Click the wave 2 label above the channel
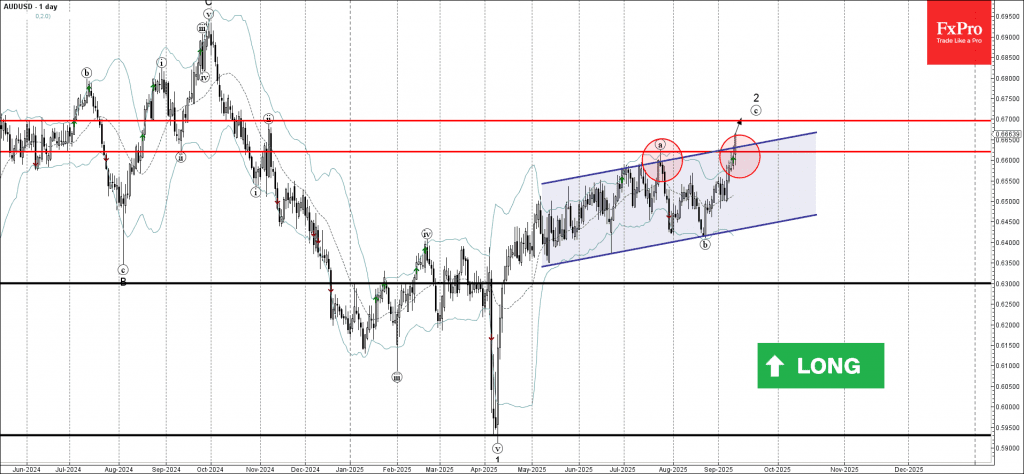The height and width of the screenshot is (474, 1024). click(x=756, y=99)
